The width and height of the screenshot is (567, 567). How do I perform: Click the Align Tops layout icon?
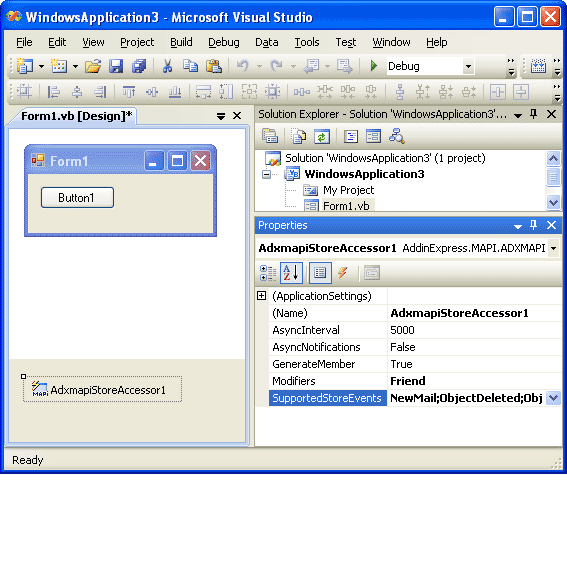129,92
